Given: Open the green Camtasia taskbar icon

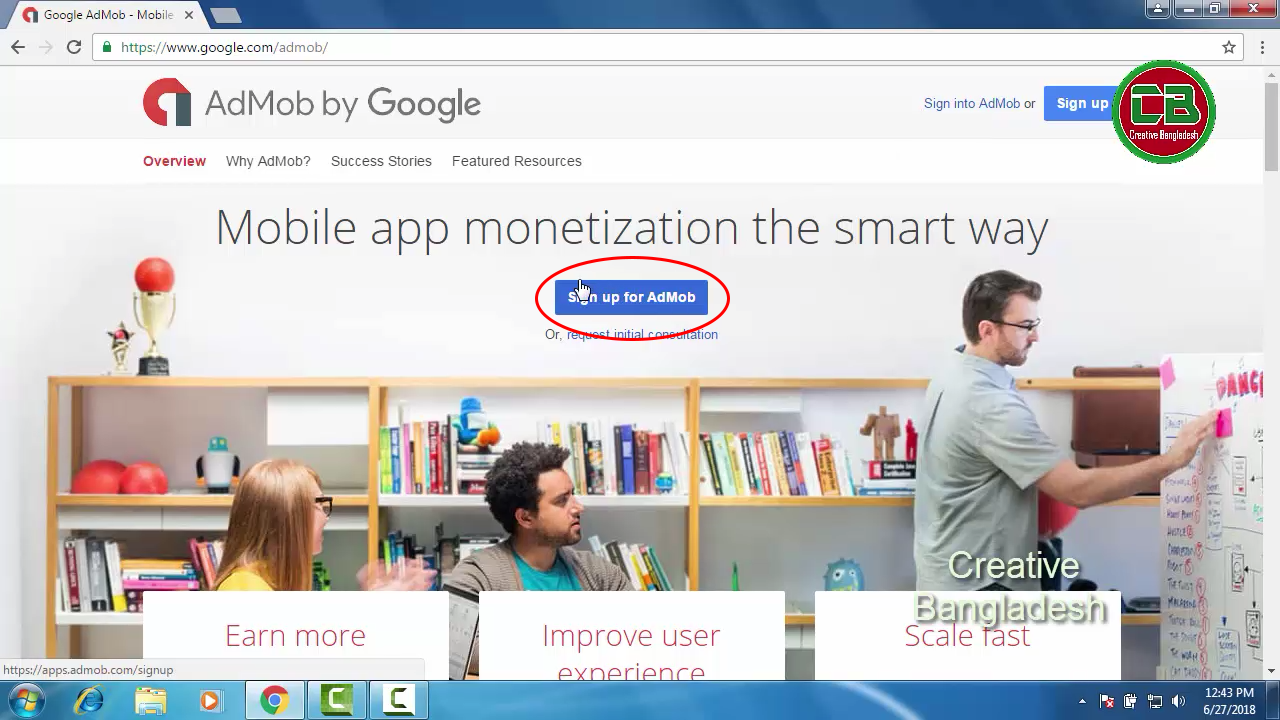Looking at the screenshot, I should tap(336, 701).
